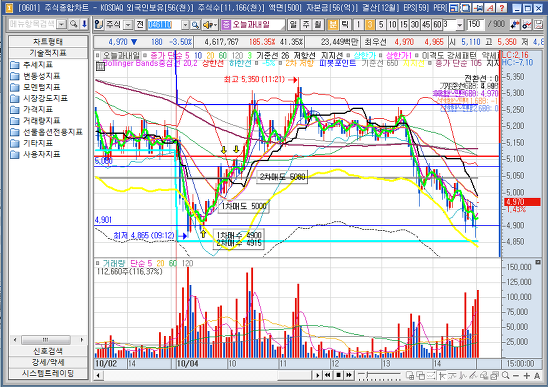This screenshot has width=548, height=387.
Task: Select the 45-minute interval button
Action: 426,24
